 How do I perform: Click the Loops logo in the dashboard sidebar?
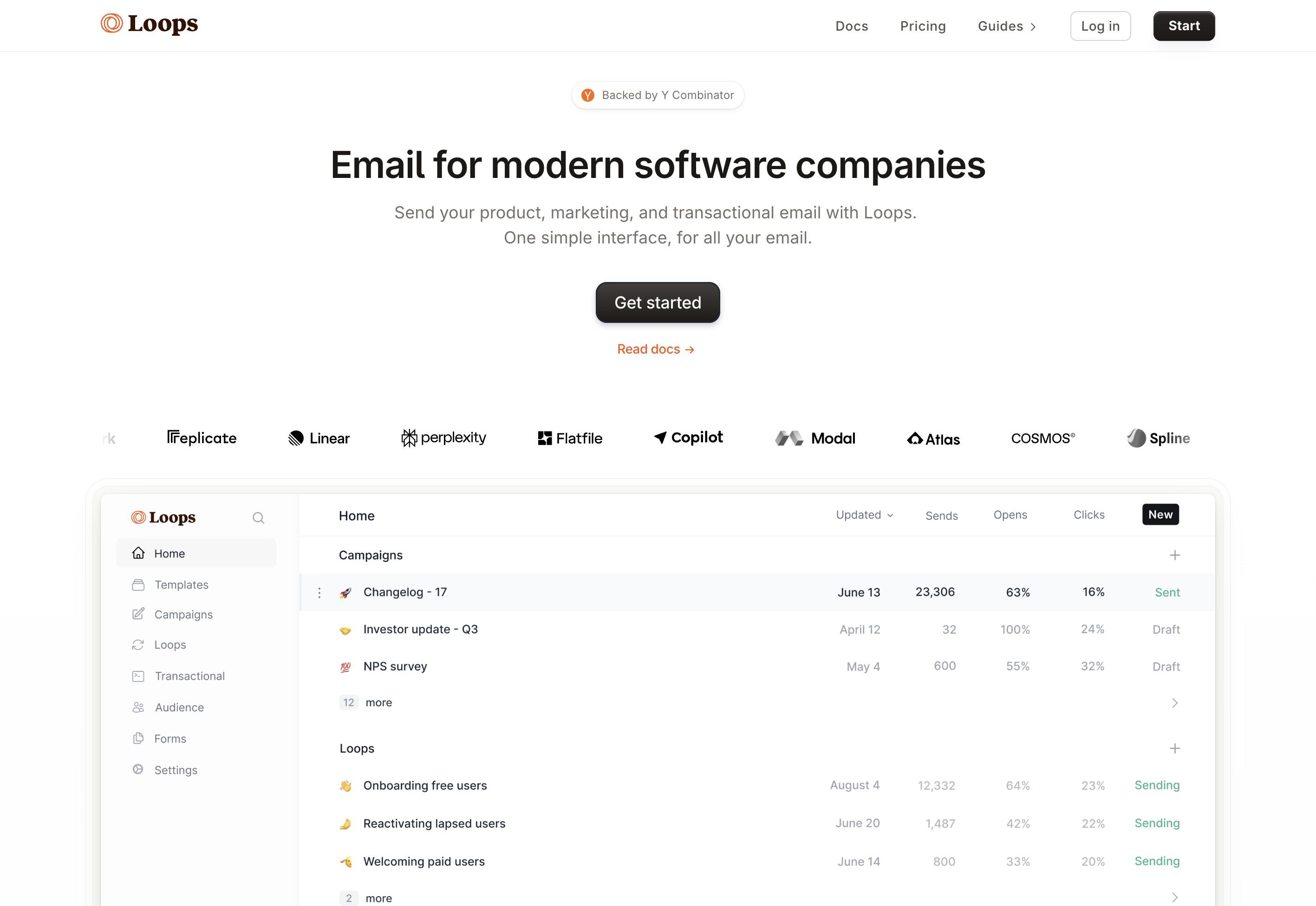point(163,517)
